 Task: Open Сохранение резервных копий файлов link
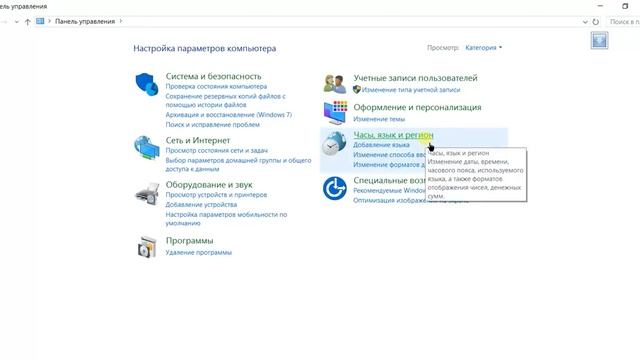pyautogui.click(x=225, y=100)
